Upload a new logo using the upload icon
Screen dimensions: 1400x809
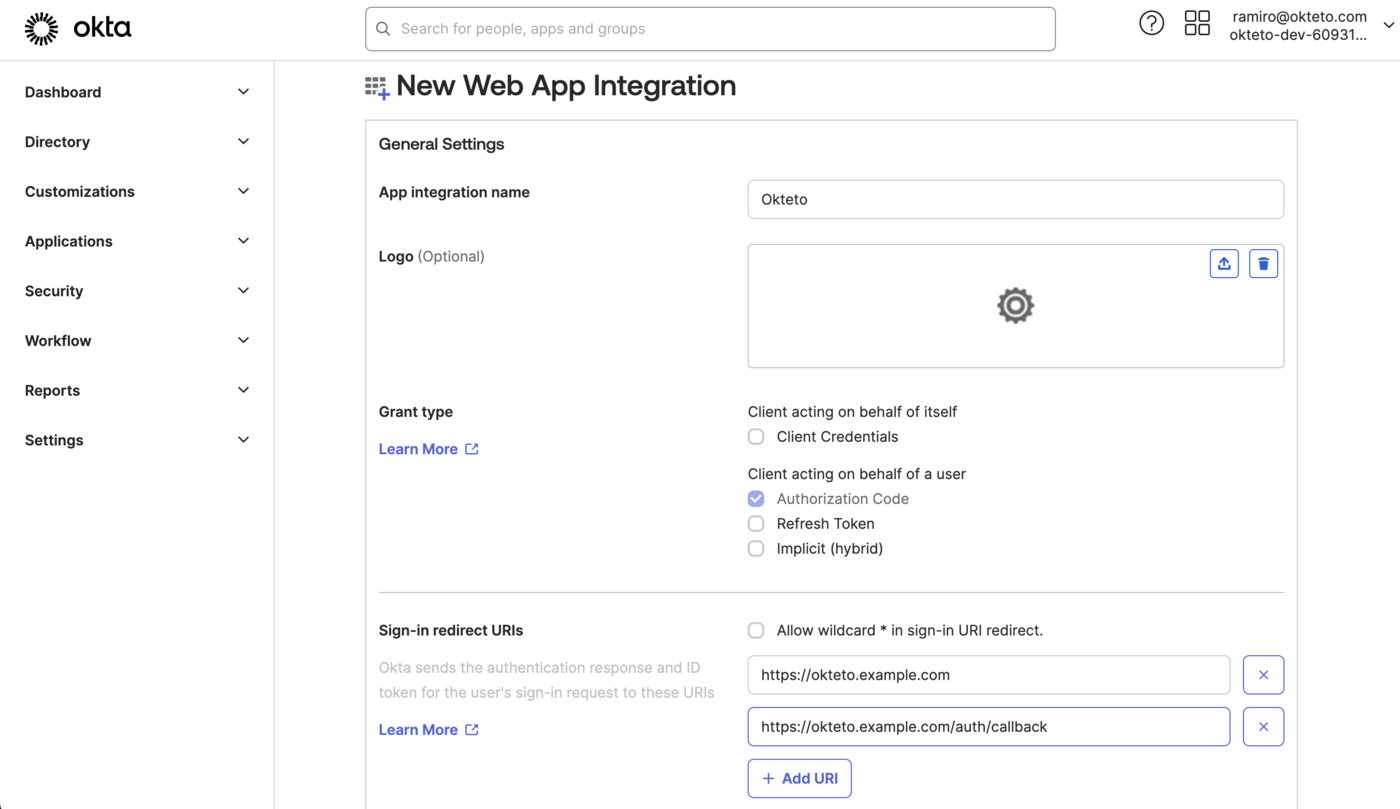1224,263
